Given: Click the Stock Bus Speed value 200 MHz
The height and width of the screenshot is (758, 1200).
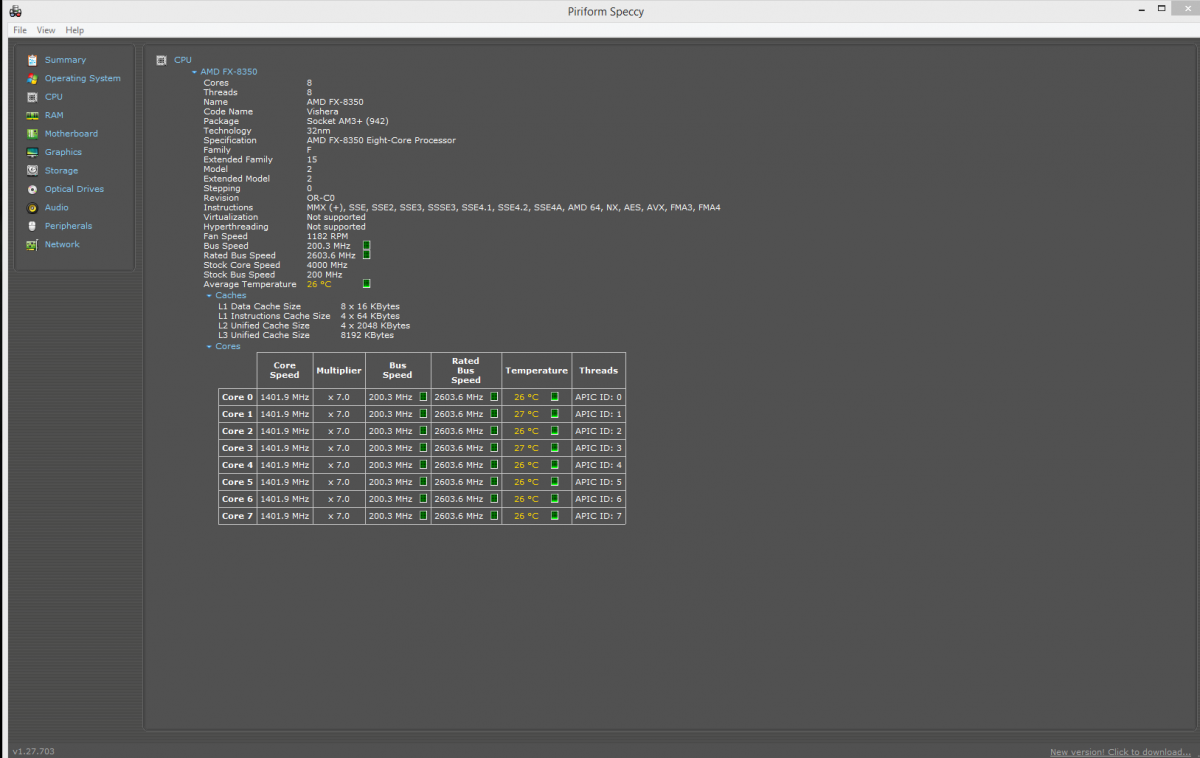Looking at the screenshot, I should 324,275.
